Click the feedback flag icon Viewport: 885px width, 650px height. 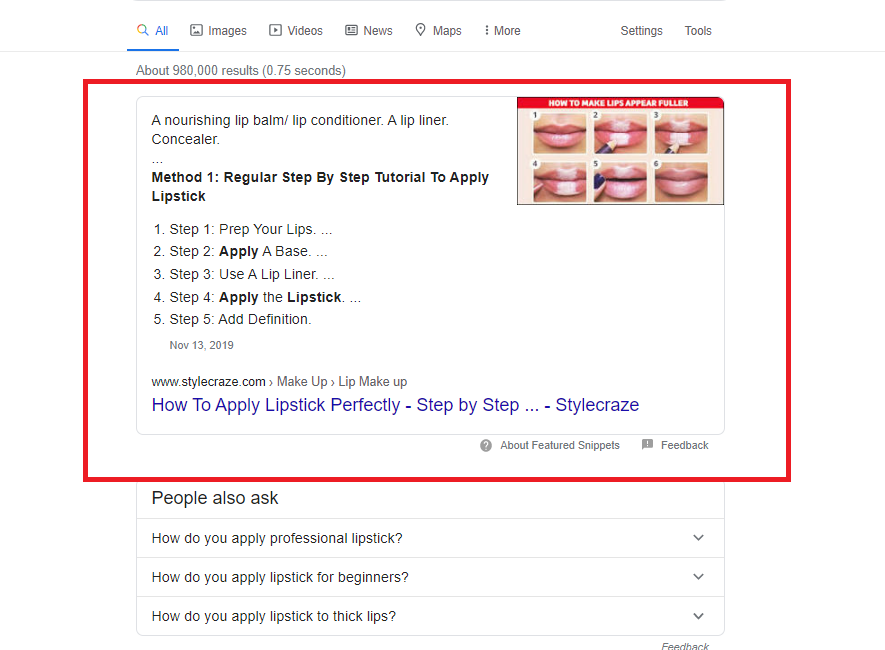(x=647, y=445)
